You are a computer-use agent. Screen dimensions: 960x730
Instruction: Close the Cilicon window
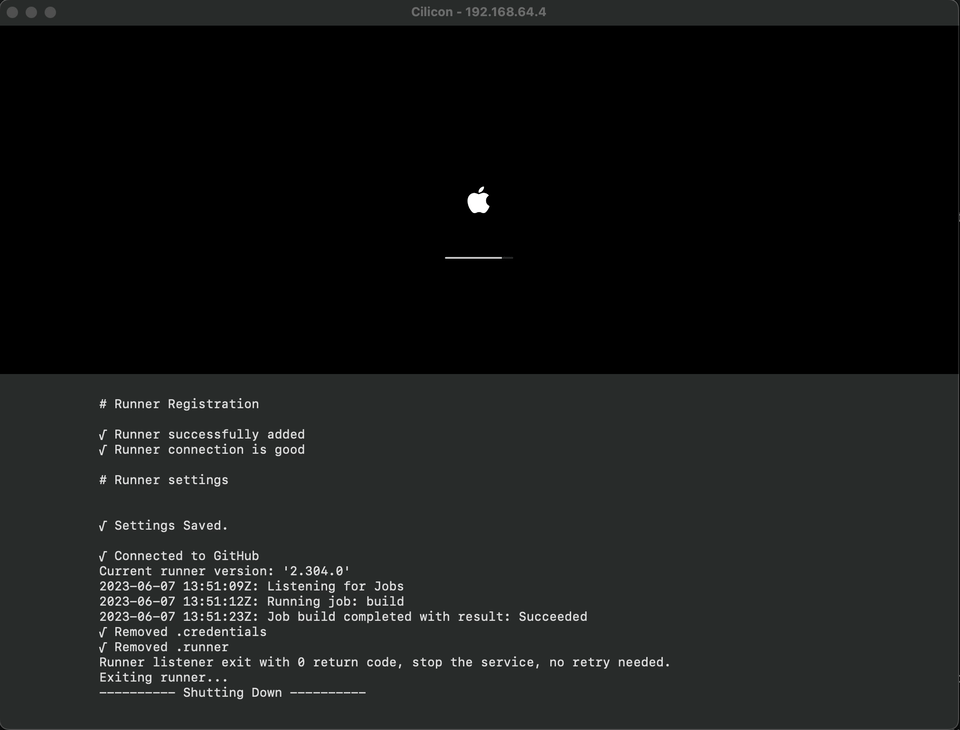pos(13,12)
